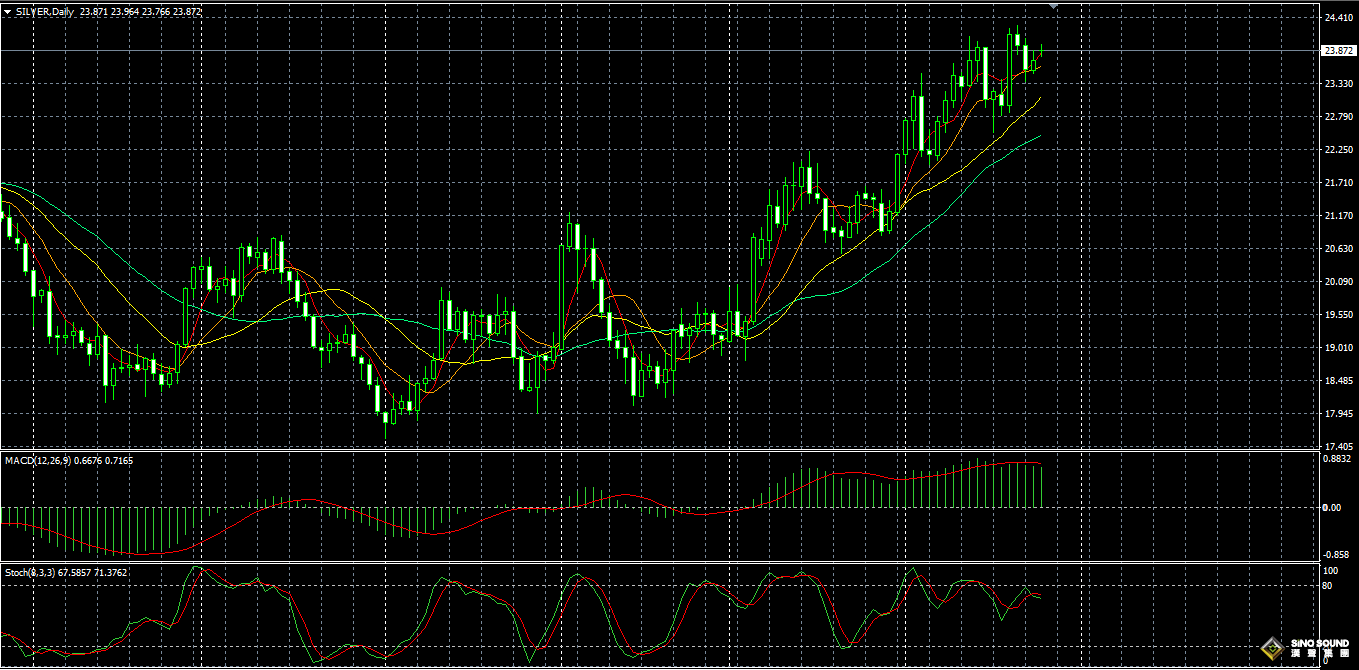The image size is (1359, 670).
Task: Click the 24.410 price axis label
Action: coord(1338,18)
